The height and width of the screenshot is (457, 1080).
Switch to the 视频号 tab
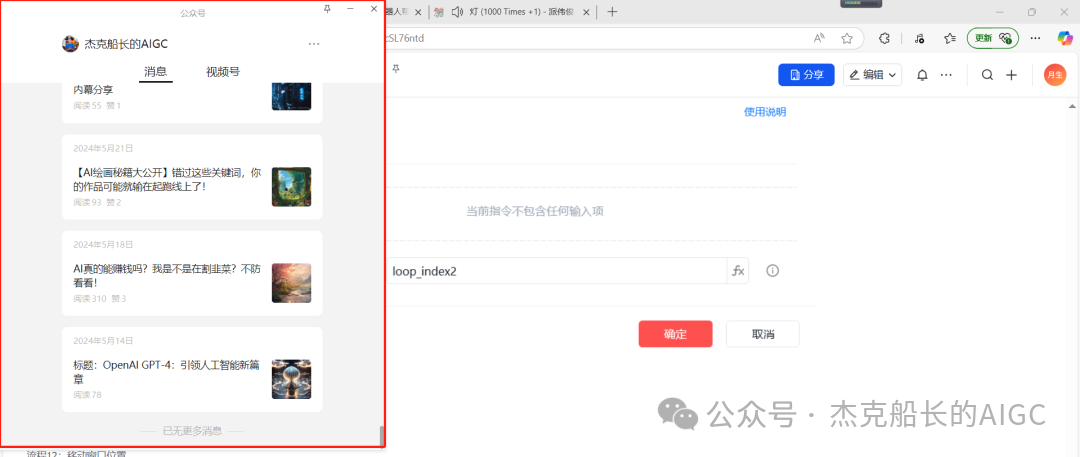(x=223, y=72)
